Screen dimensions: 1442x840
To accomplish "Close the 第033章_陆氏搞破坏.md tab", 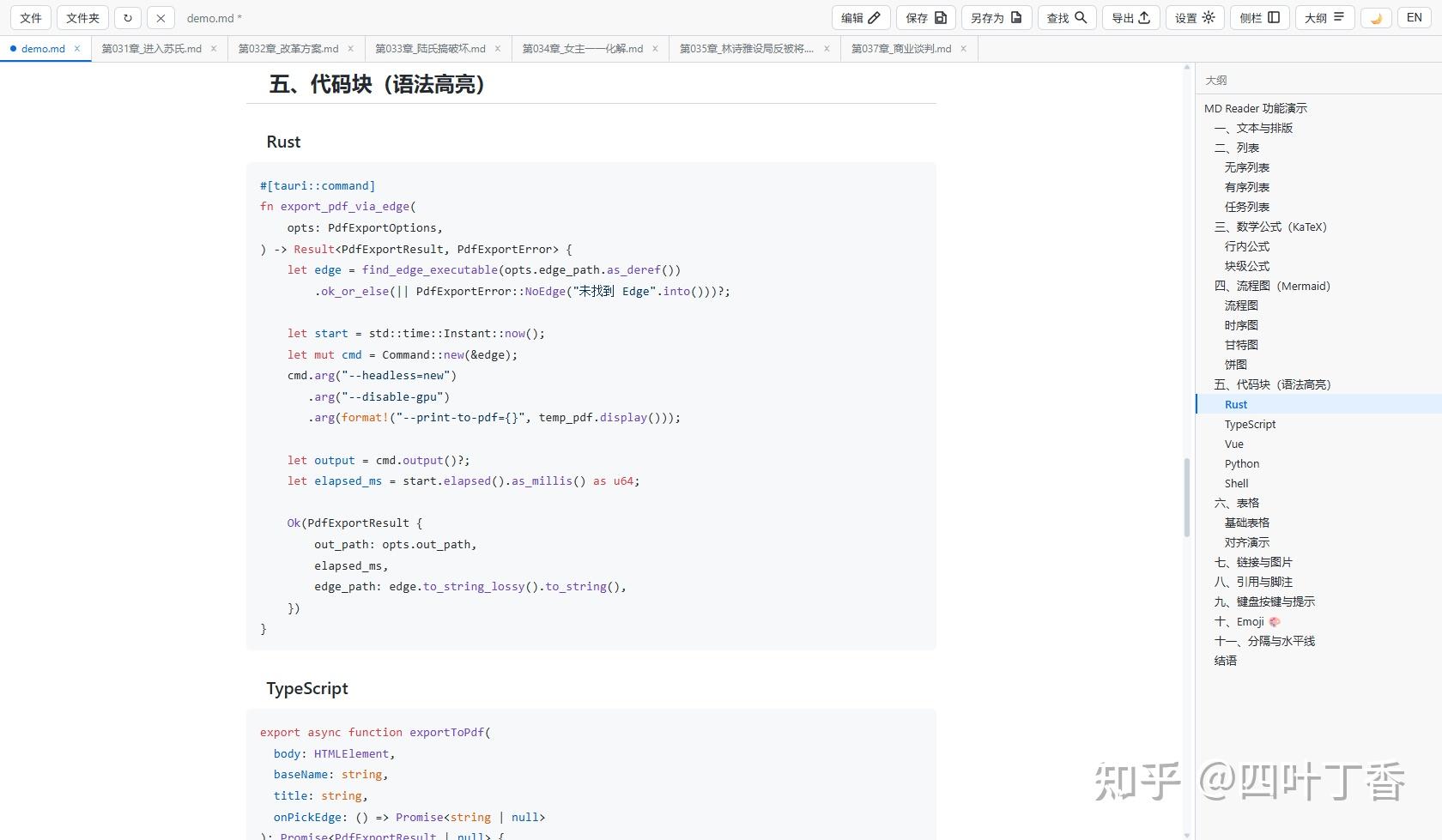I will click(497, 49).
